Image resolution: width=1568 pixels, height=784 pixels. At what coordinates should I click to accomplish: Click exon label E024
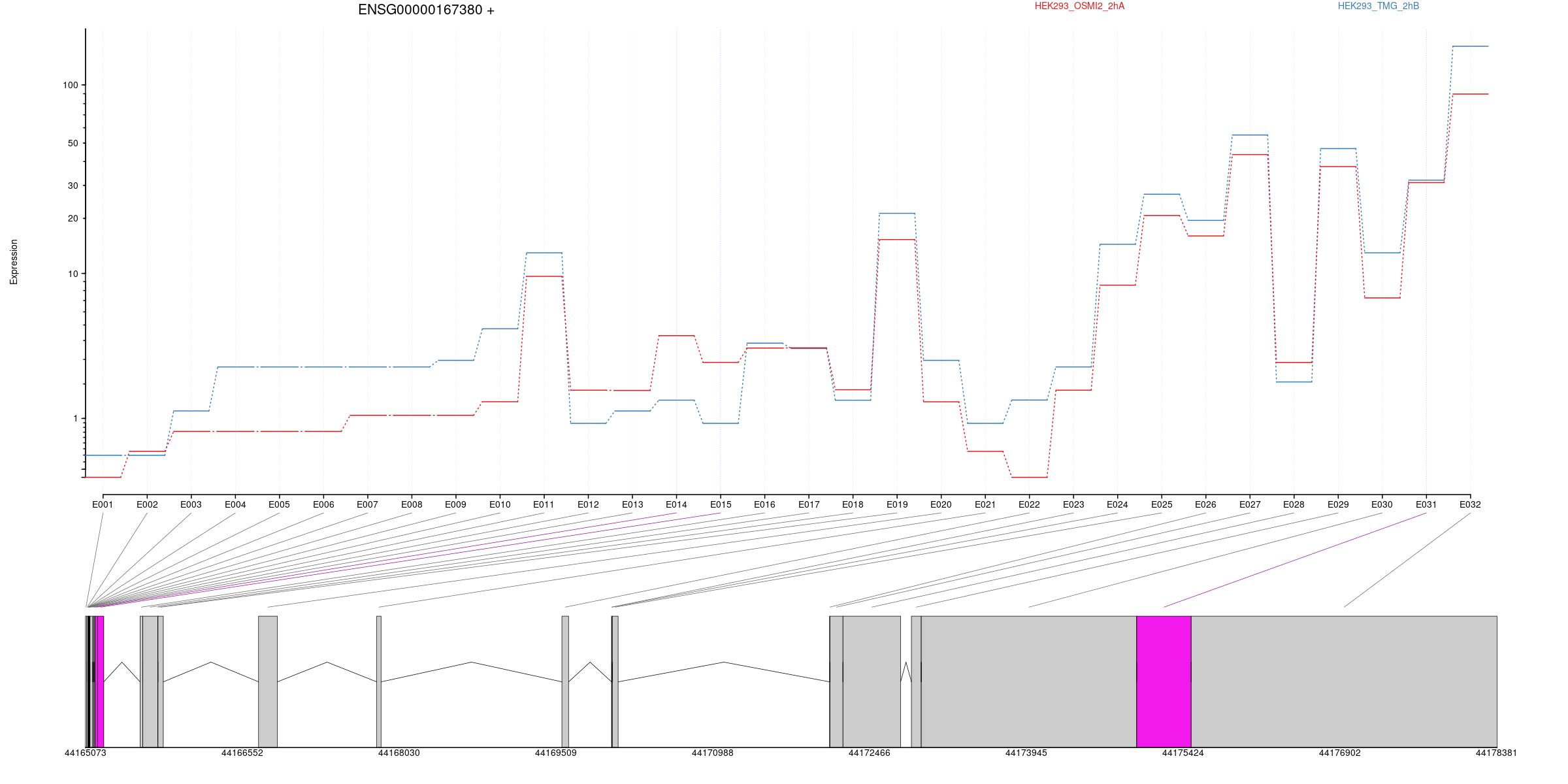coord(1117,504)
